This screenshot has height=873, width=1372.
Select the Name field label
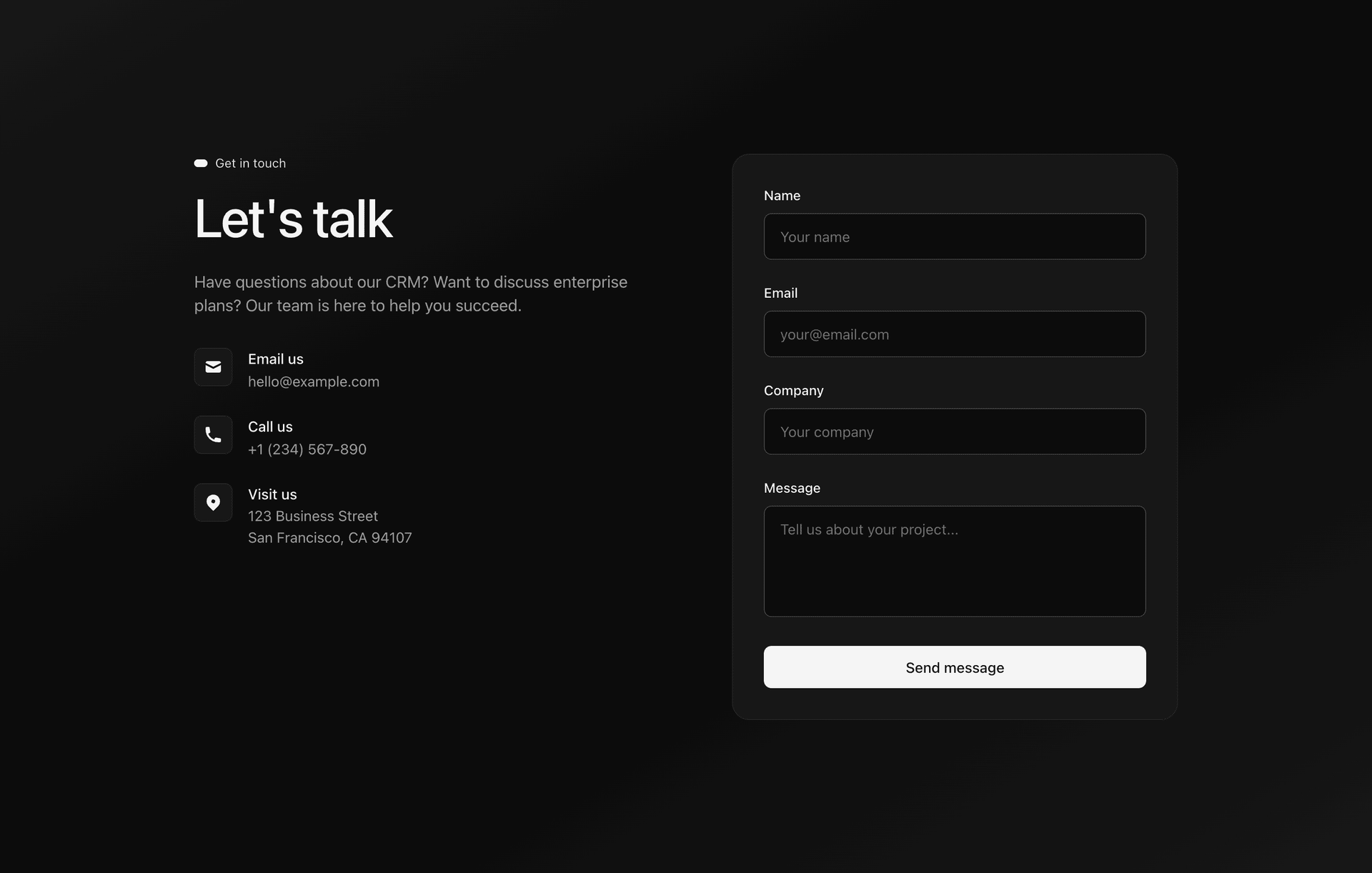(x=782, y=195)
